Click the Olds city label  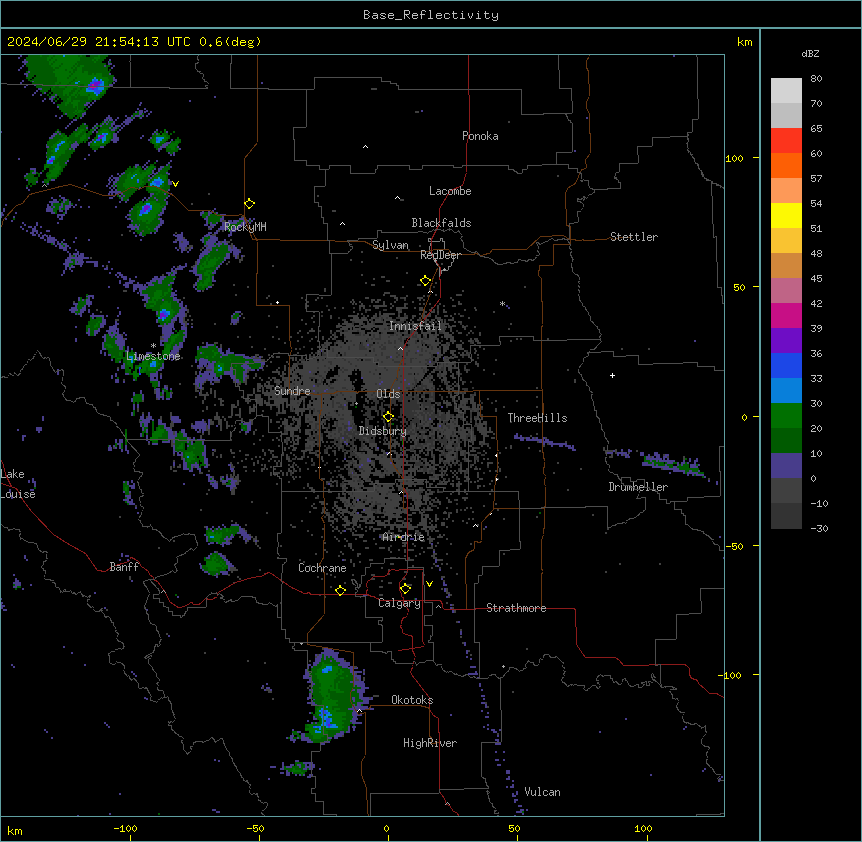point(388,394)
